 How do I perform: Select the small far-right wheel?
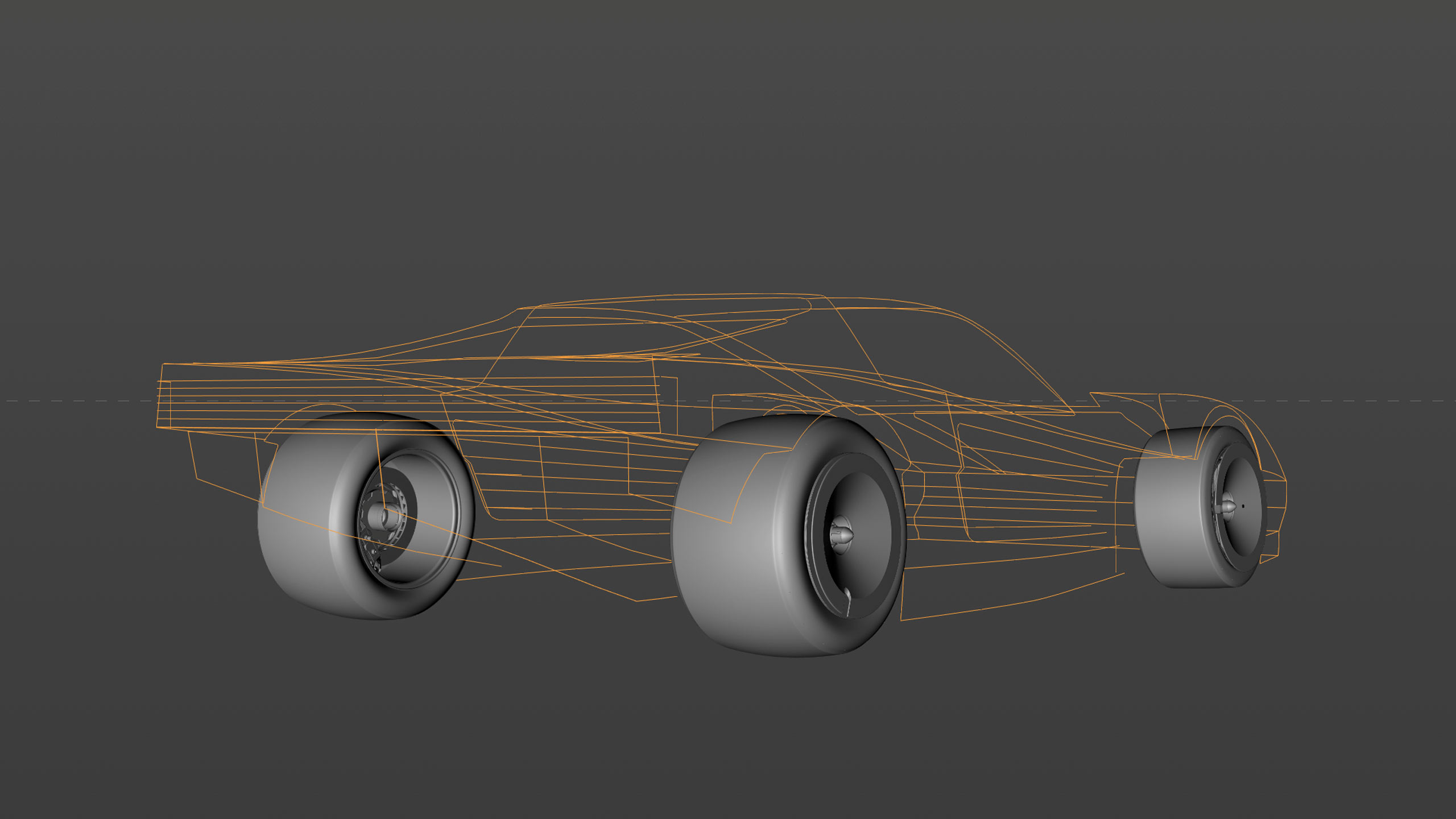pyautogui.click(x=1201, y=508)
